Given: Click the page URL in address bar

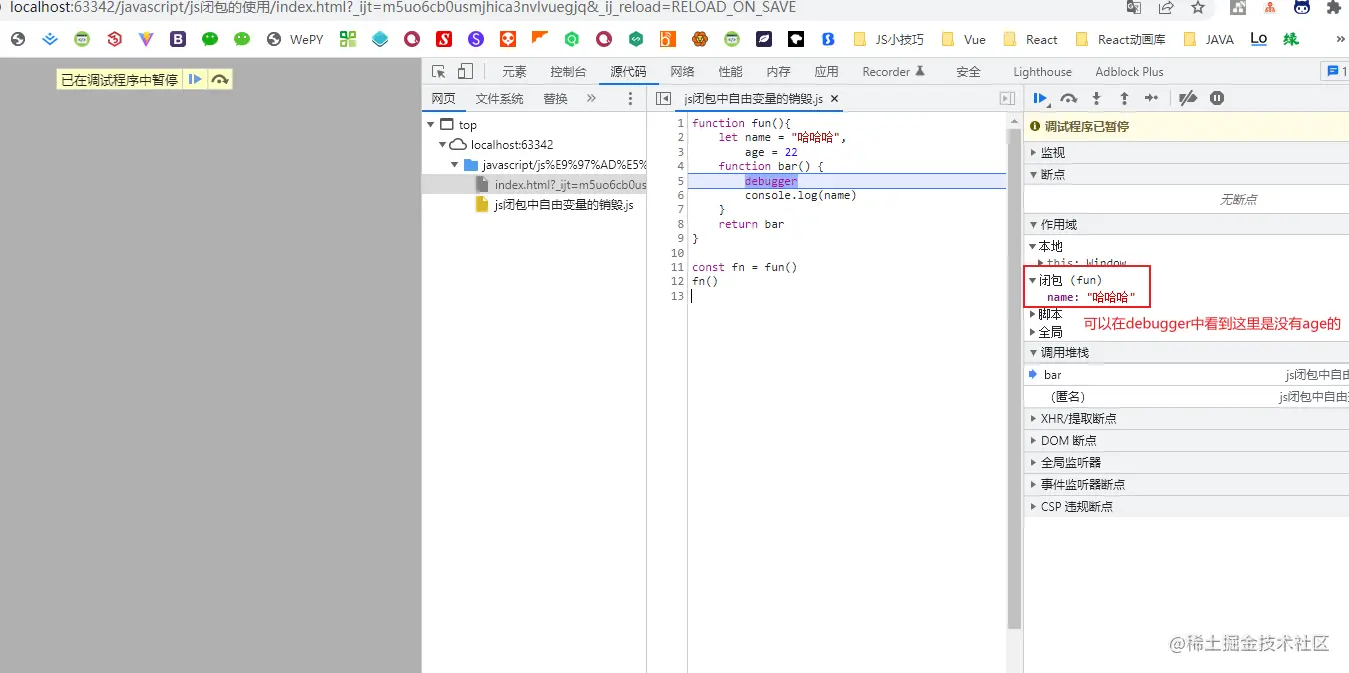Looking at the screenshot, I should coord(403,8).
